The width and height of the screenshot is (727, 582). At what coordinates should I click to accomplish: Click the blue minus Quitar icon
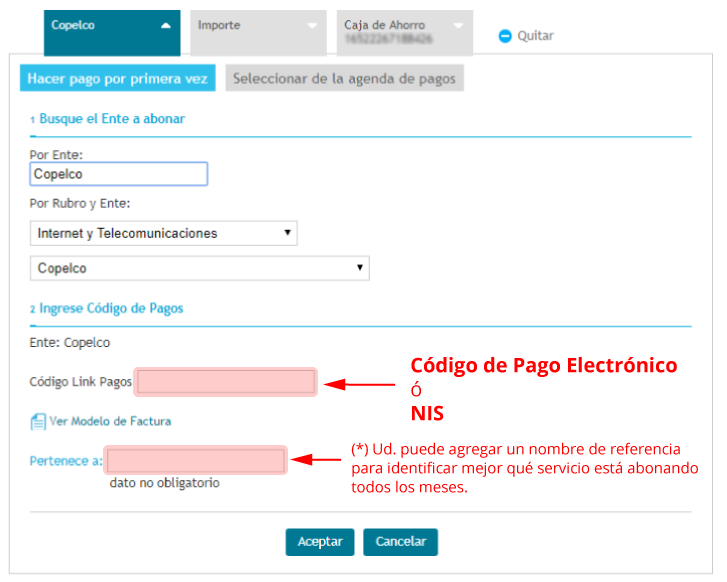tap(504, 36)
